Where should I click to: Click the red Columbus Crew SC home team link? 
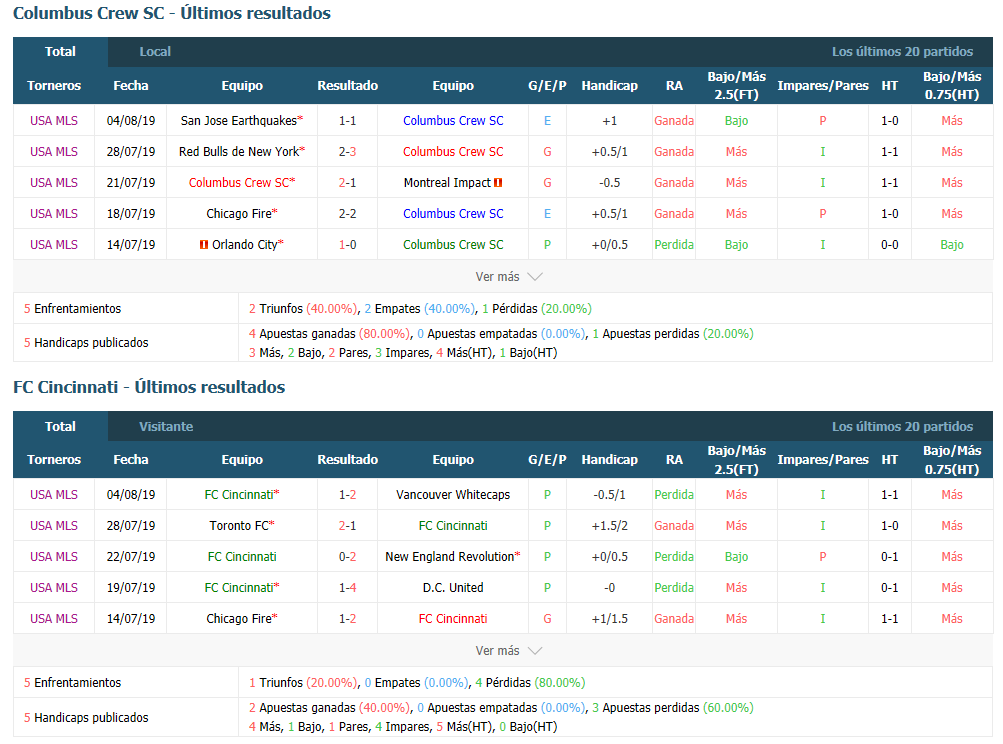pos(239,183)
